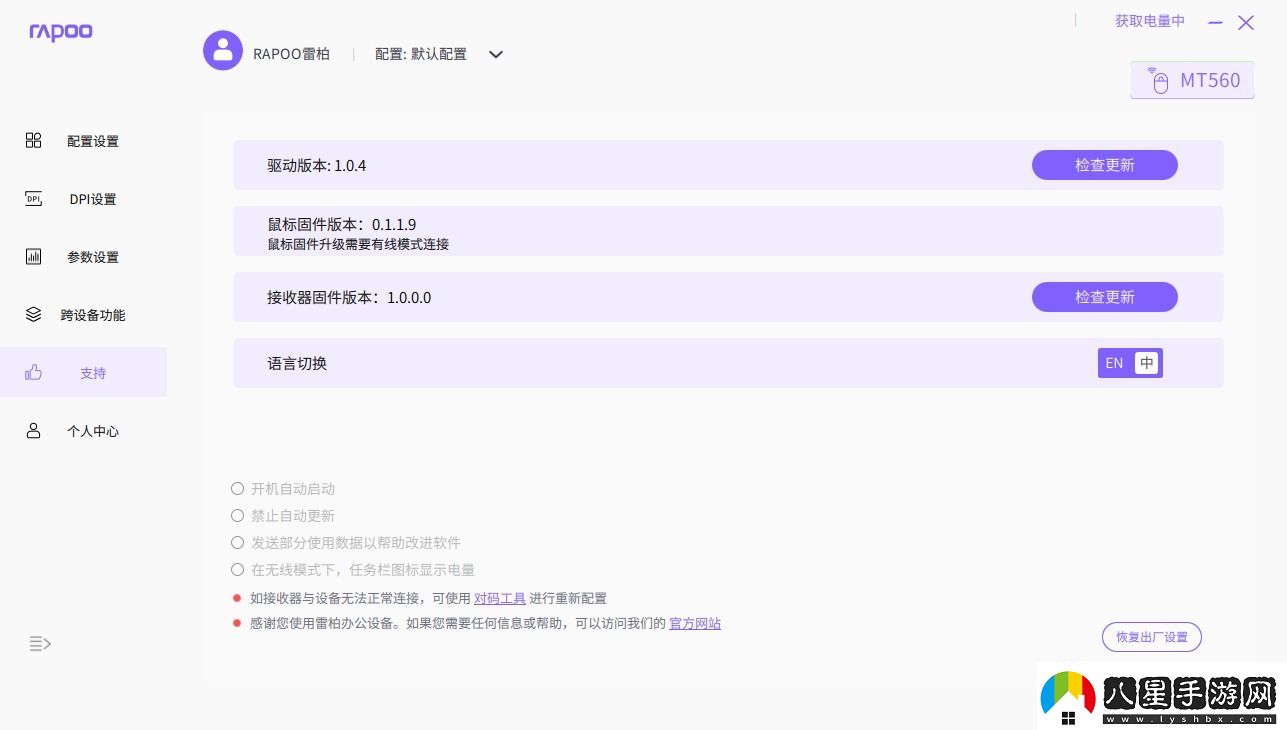Switch to the 支持 section

pos(92,372)
